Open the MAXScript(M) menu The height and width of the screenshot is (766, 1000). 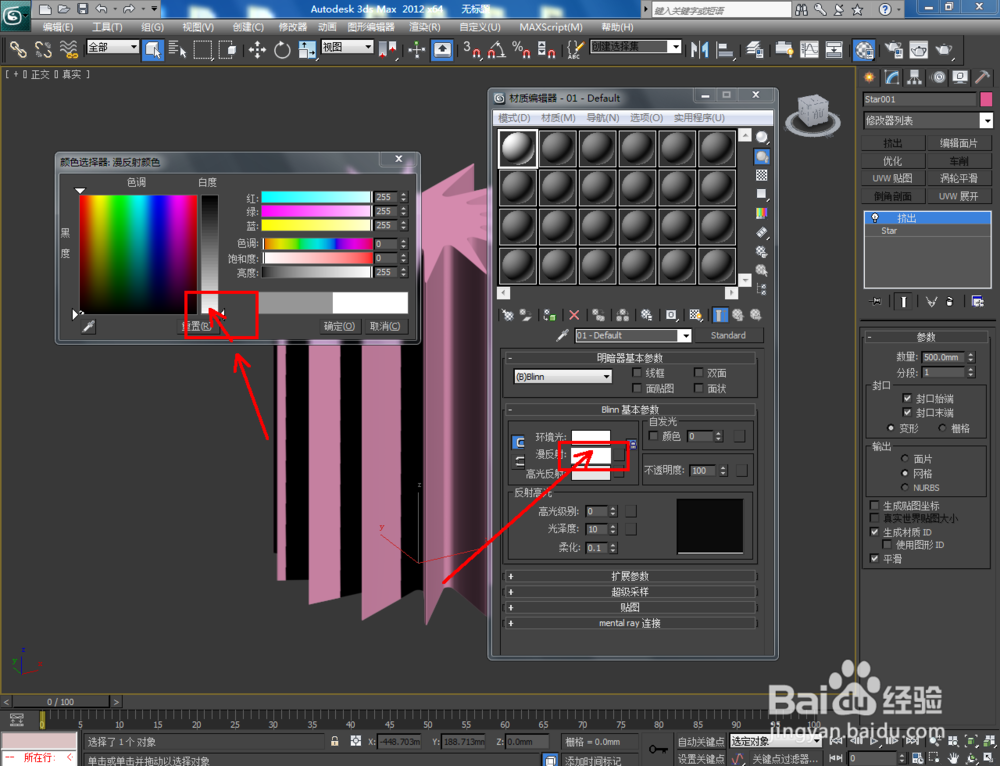pyautogui.click(x=551, y=27)
